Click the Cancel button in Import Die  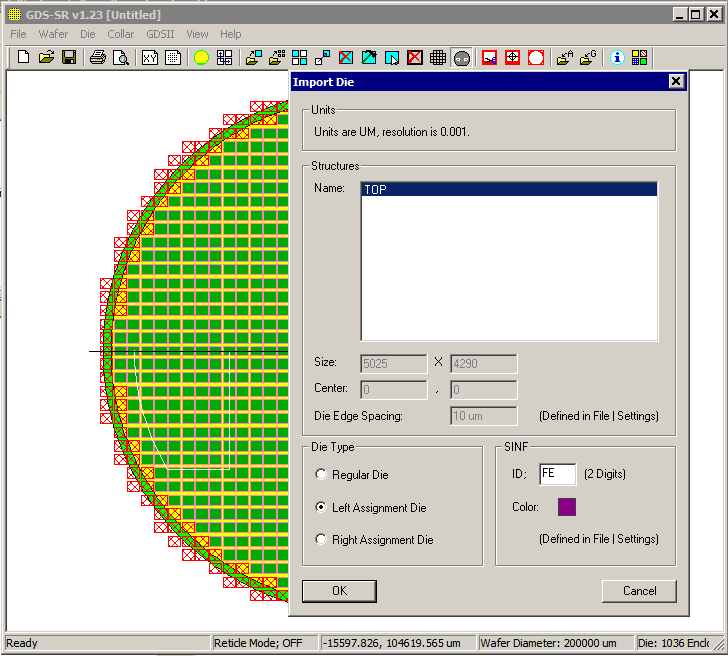click(639, 591)
